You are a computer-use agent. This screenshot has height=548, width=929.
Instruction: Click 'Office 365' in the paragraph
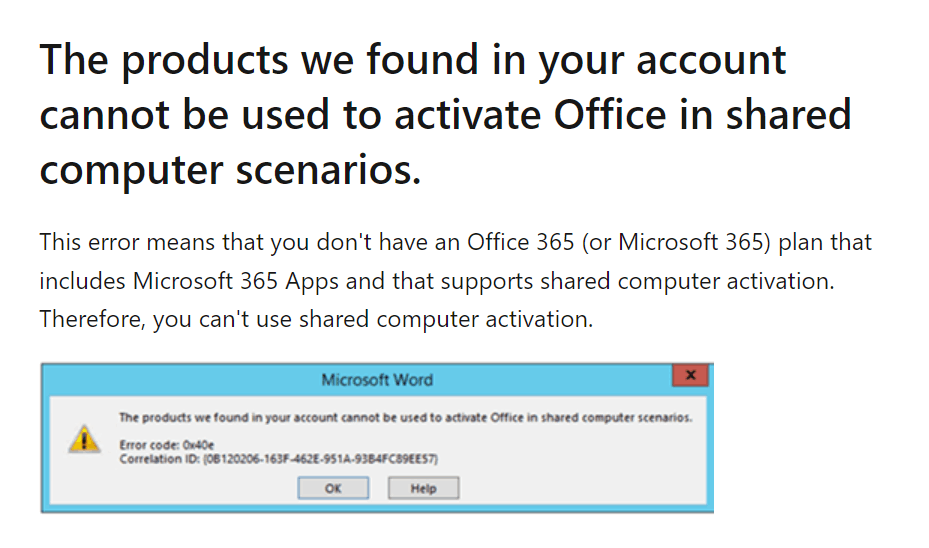pos(521,242)
